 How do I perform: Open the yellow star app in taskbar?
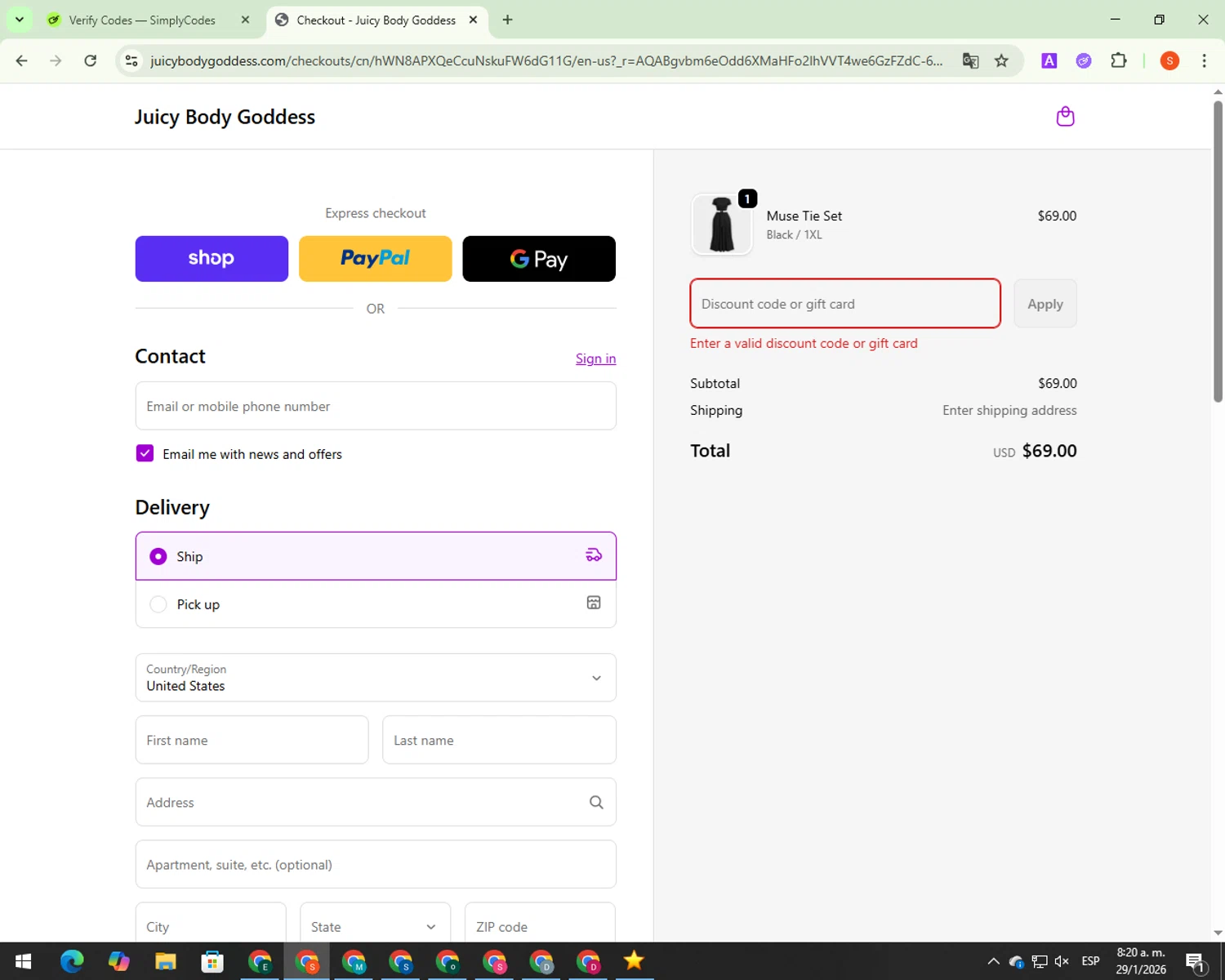tap(634, 961)
